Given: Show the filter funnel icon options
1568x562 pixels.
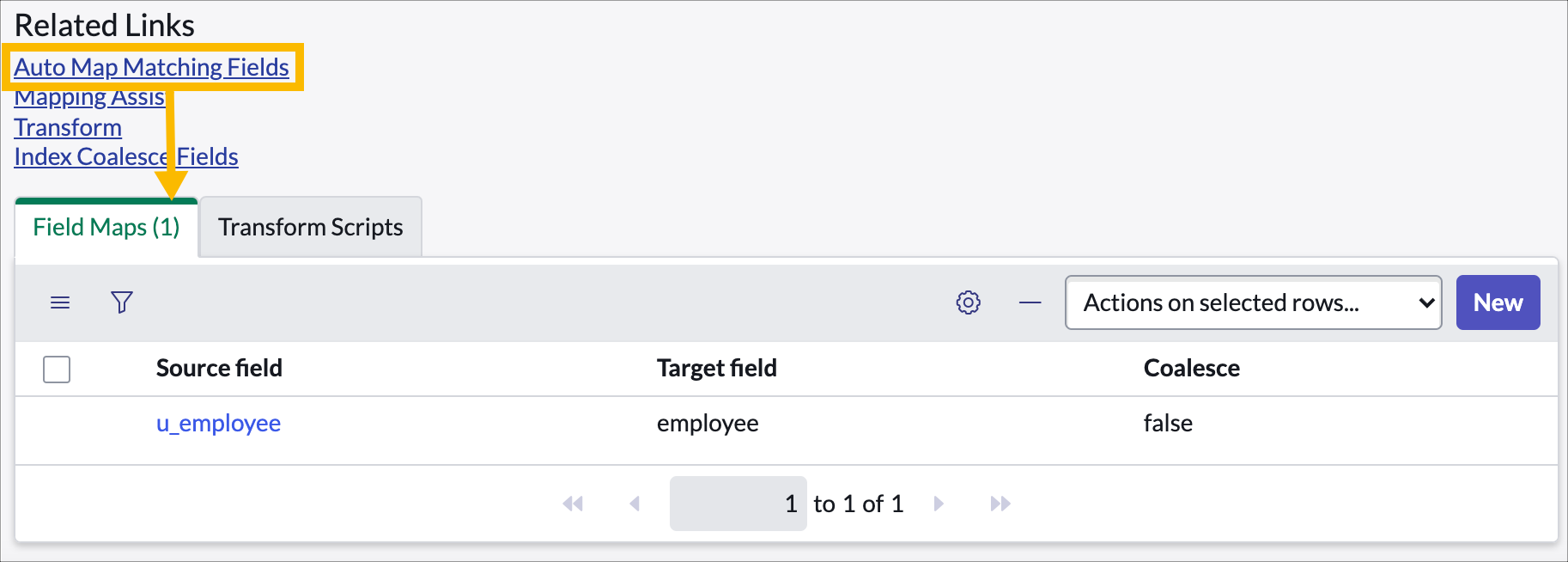Looking at the screenshot, I should [x=122, y=302].
